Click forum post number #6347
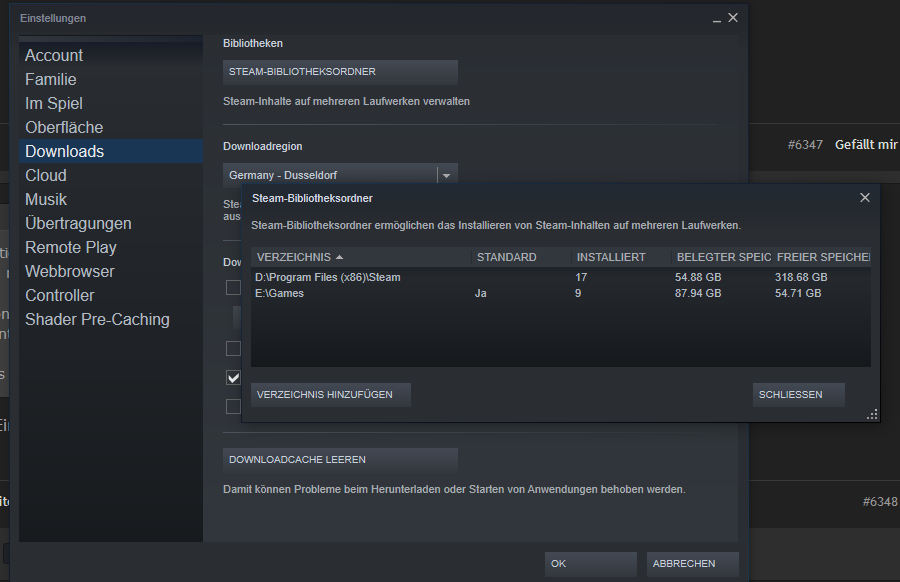900x582 pixels. coord(805,145)
